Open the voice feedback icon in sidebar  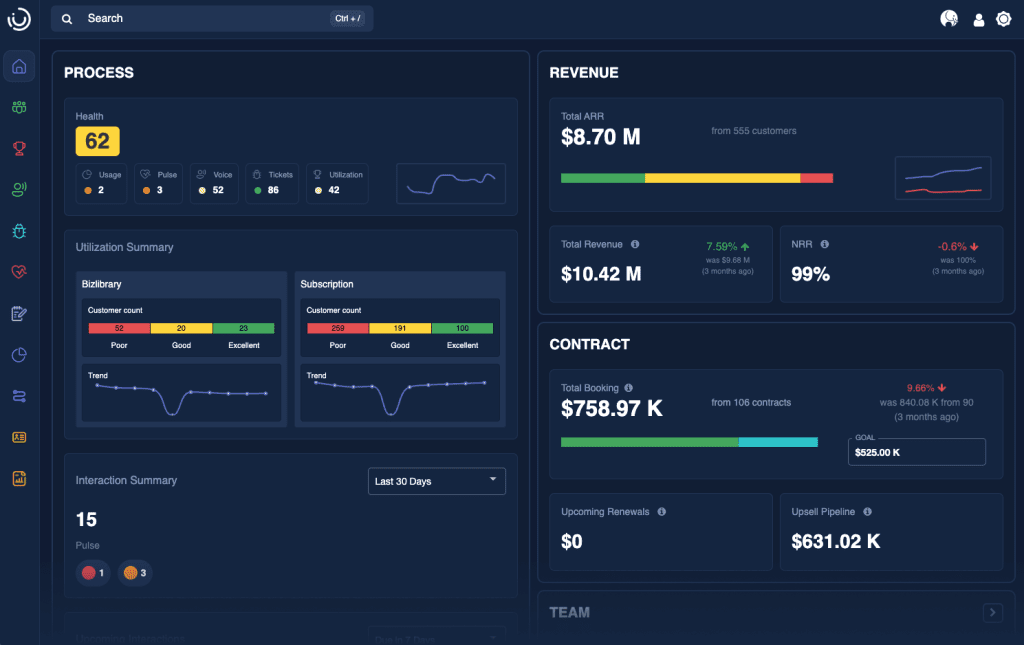coord(19,189)
